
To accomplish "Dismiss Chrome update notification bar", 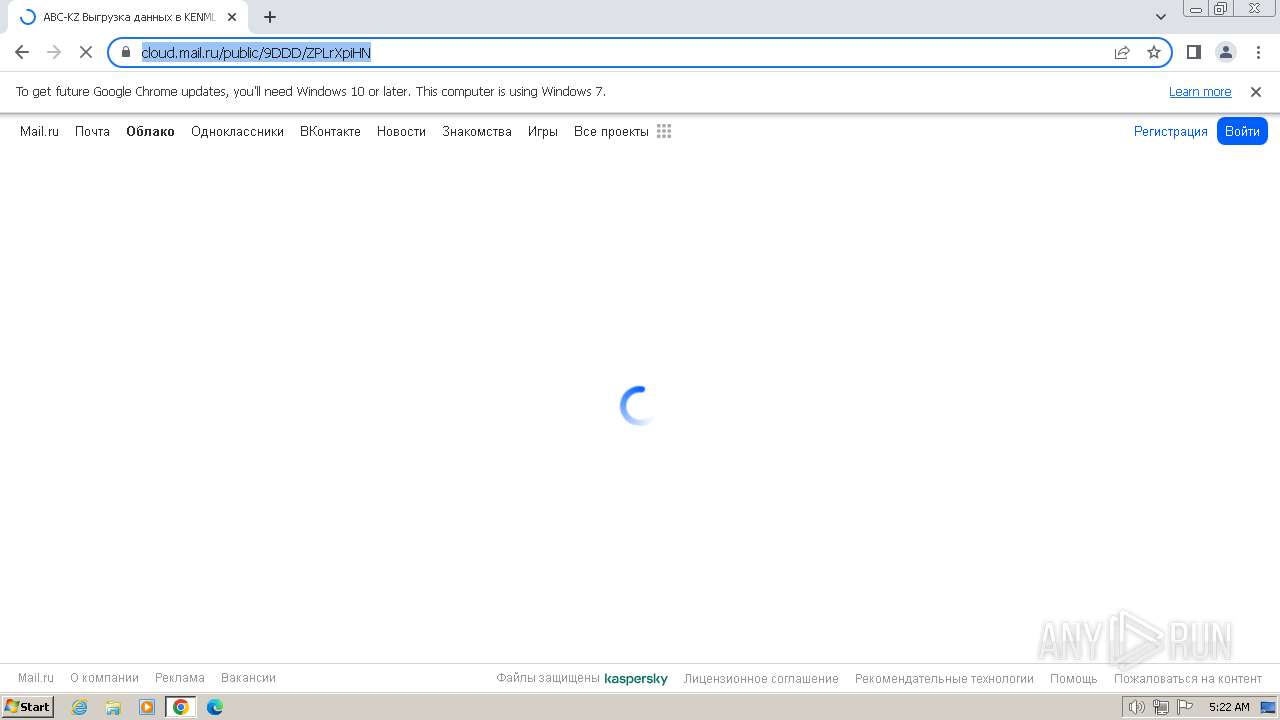I will click(1256, 92).
